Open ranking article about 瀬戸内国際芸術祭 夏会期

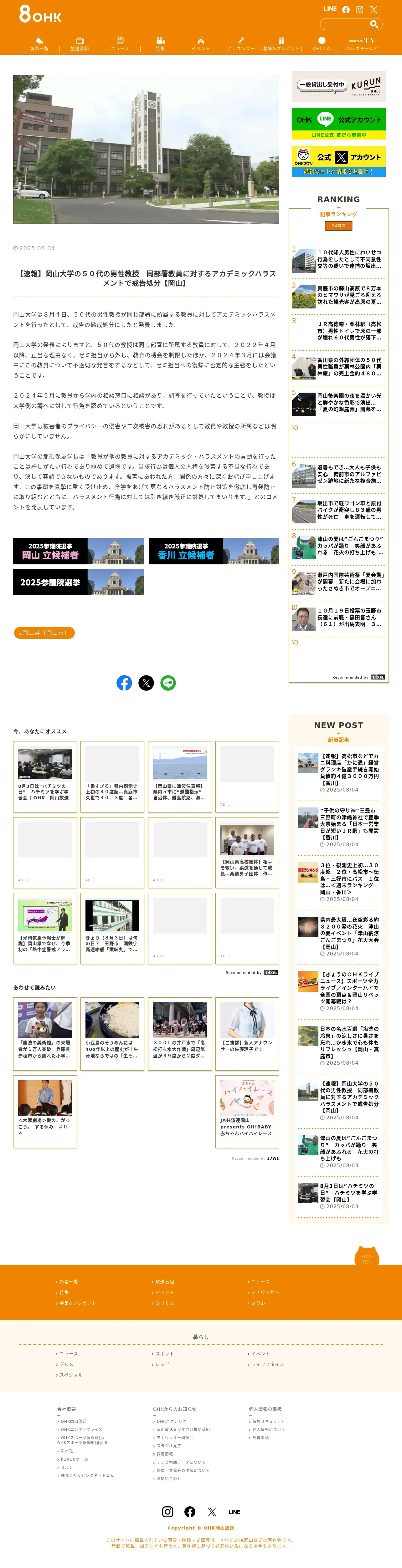tap(339, 582)
